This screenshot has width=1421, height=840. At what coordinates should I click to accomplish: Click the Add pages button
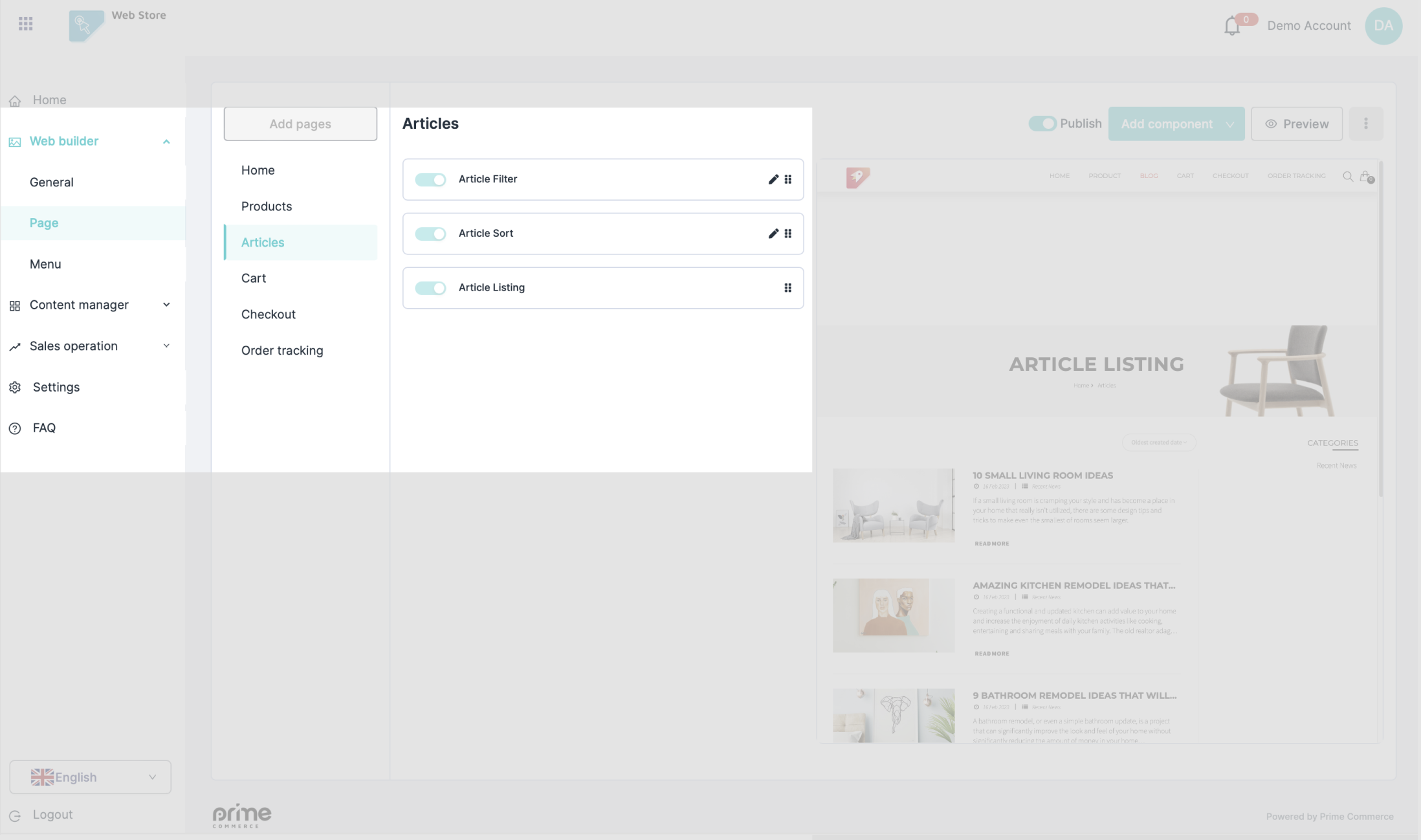coord(300,124)
